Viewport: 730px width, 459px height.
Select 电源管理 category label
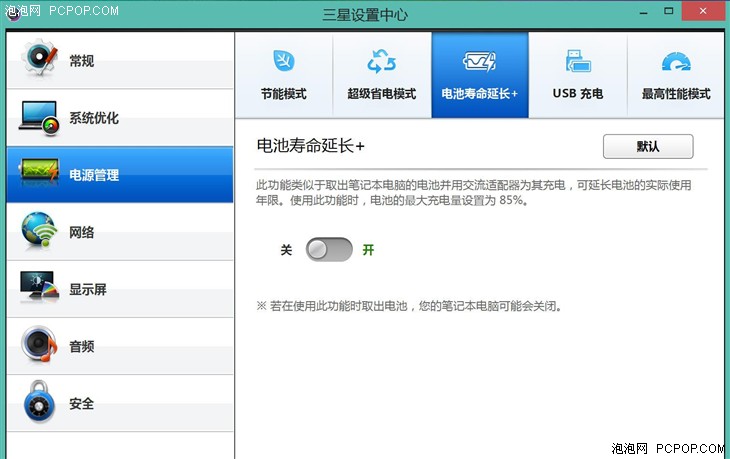(94, 175)
